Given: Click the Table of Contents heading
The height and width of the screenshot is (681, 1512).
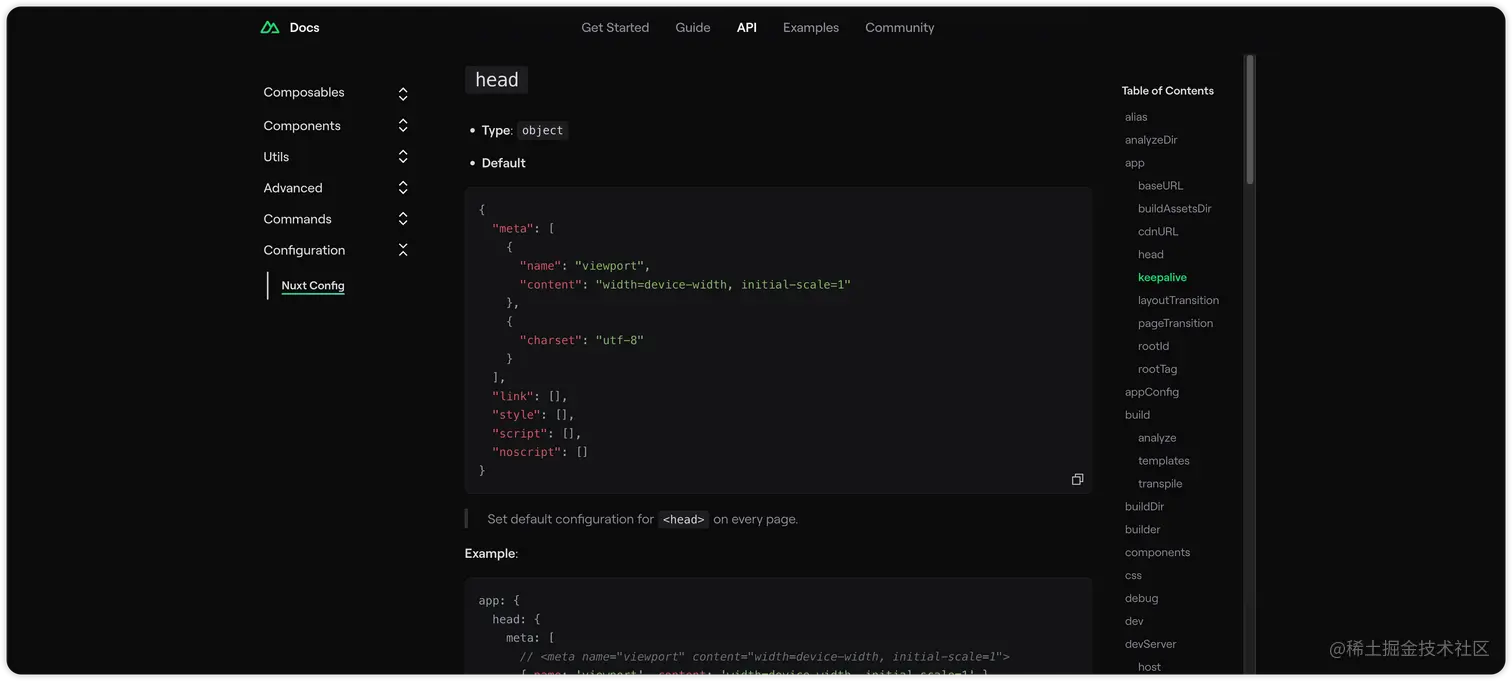Looking at the screenshot, I should pyautogui.click(x=1167, y=91).
